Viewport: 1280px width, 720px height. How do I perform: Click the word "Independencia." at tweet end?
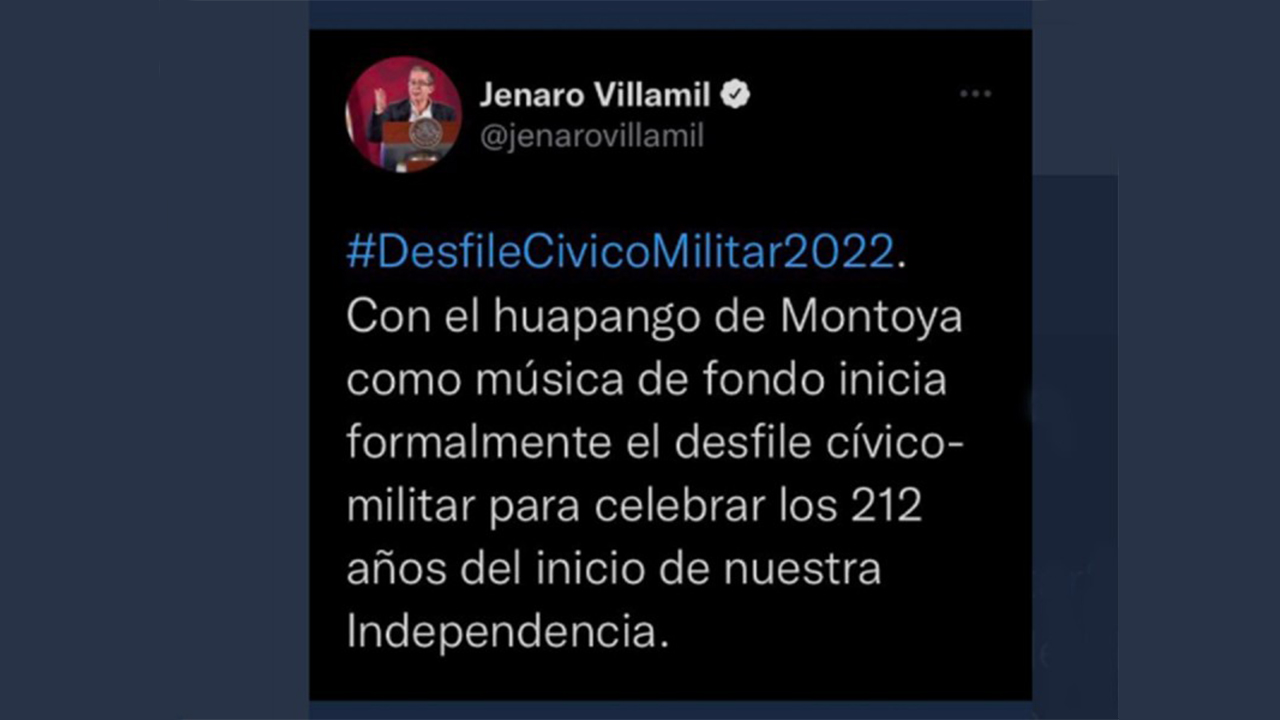point(507,632)
